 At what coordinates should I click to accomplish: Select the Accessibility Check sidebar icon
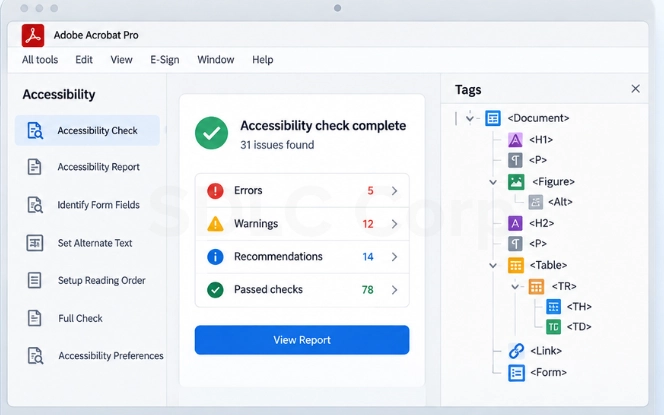tap(35, 130)
